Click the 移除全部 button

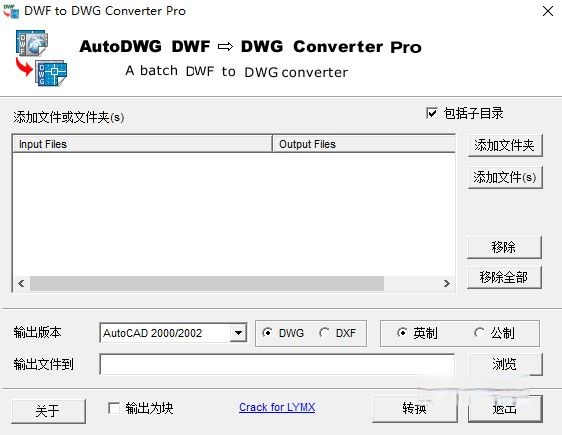[504, 277]
